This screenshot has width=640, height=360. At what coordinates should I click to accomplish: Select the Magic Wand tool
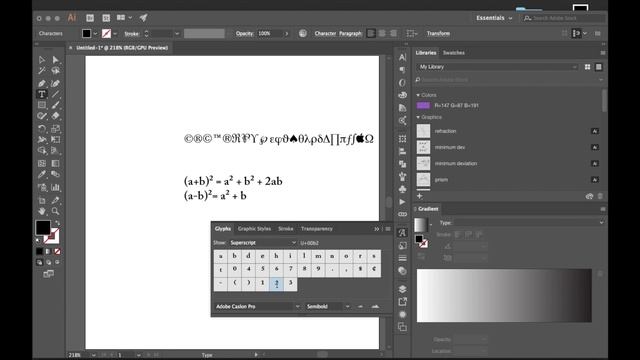click(42, 71)
